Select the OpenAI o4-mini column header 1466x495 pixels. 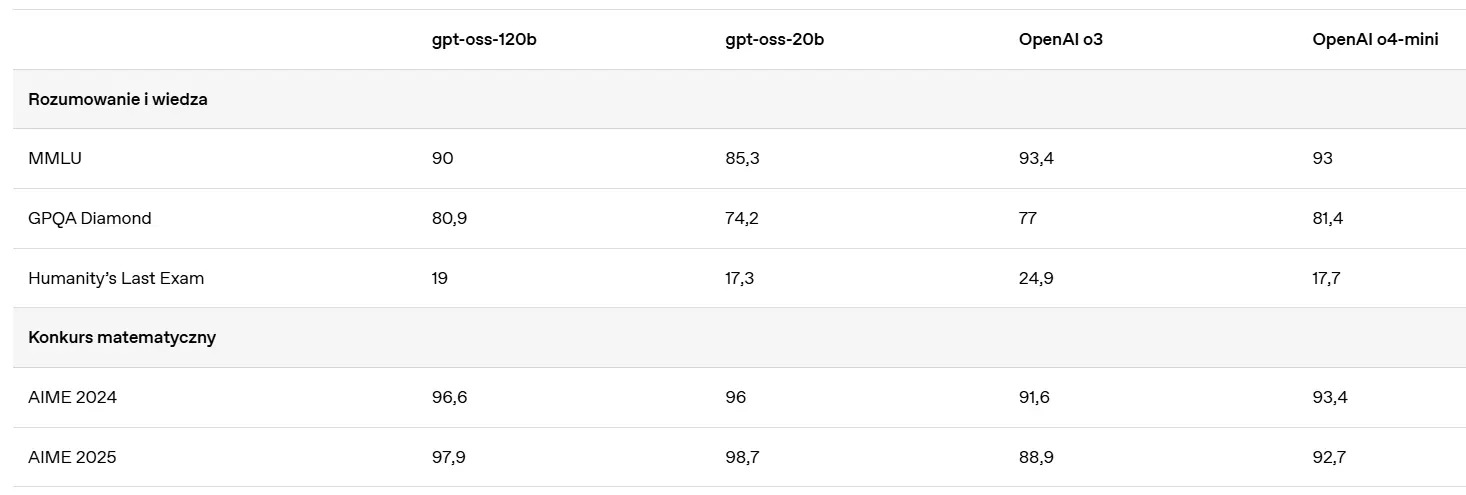[x=1375, y=40]
